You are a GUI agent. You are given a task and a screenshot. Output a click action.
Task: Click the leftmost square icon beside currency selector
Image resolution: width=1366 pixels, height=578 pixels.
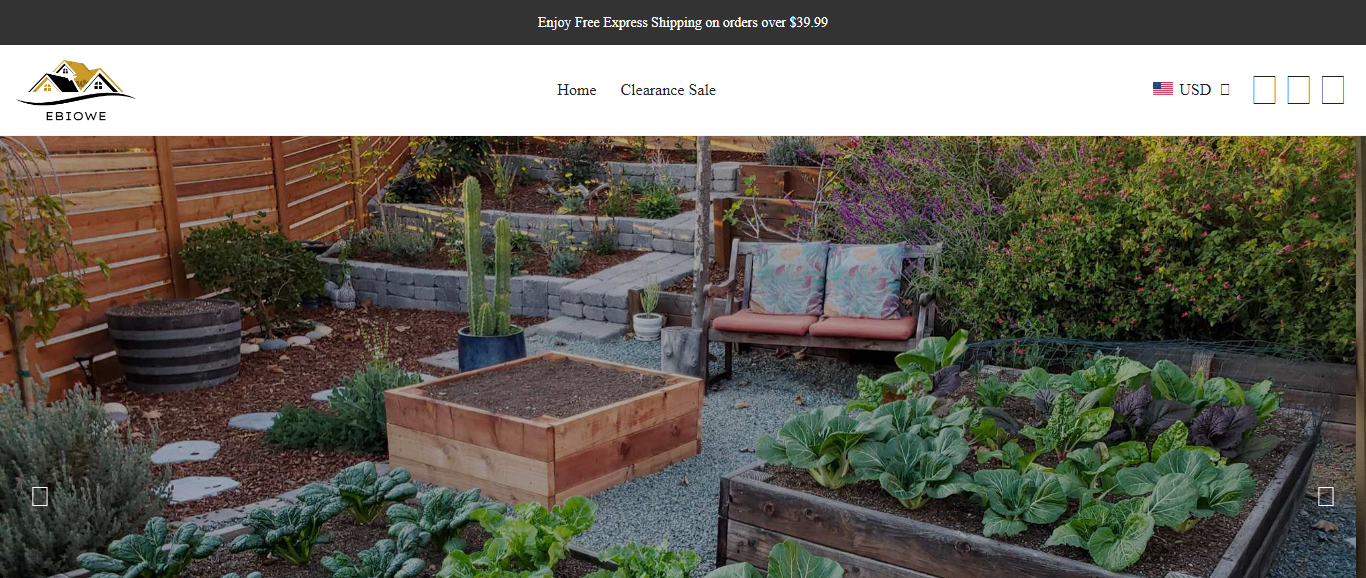point(1264,90)
